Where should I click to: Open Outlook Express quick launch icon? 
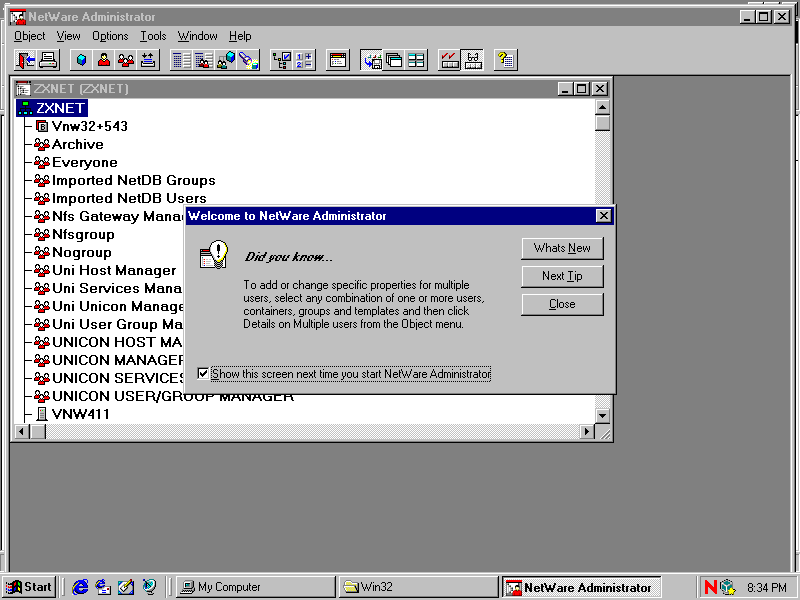(x=103, y=587)
